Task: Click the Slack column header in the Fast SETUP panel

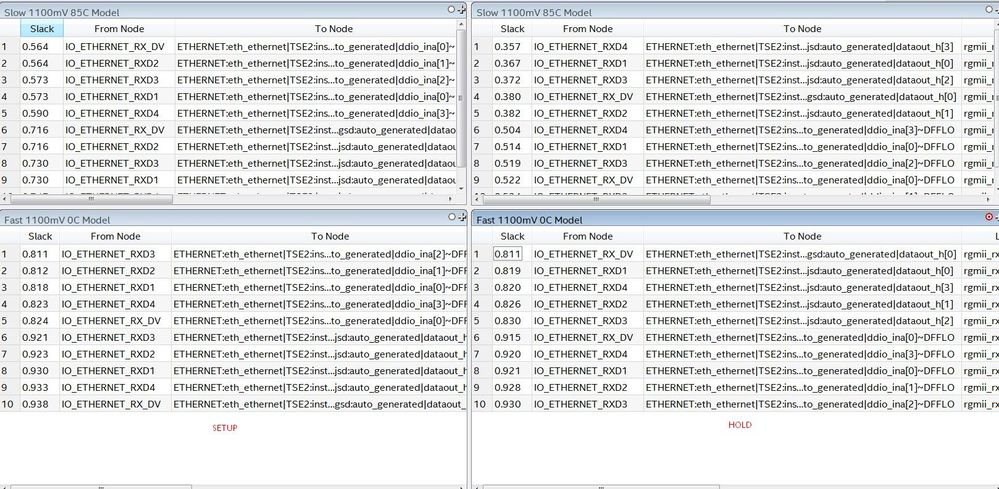Action: click(40, 236)
